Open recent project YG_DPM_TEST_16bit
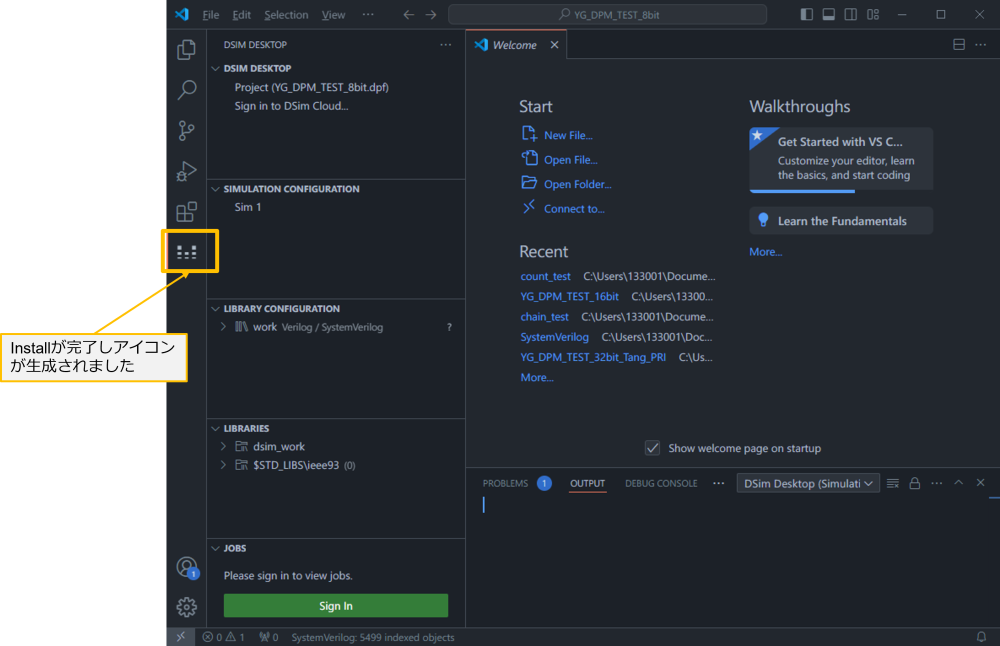Viewport: 1000px width, 646px height. click(x=570, y=297)
